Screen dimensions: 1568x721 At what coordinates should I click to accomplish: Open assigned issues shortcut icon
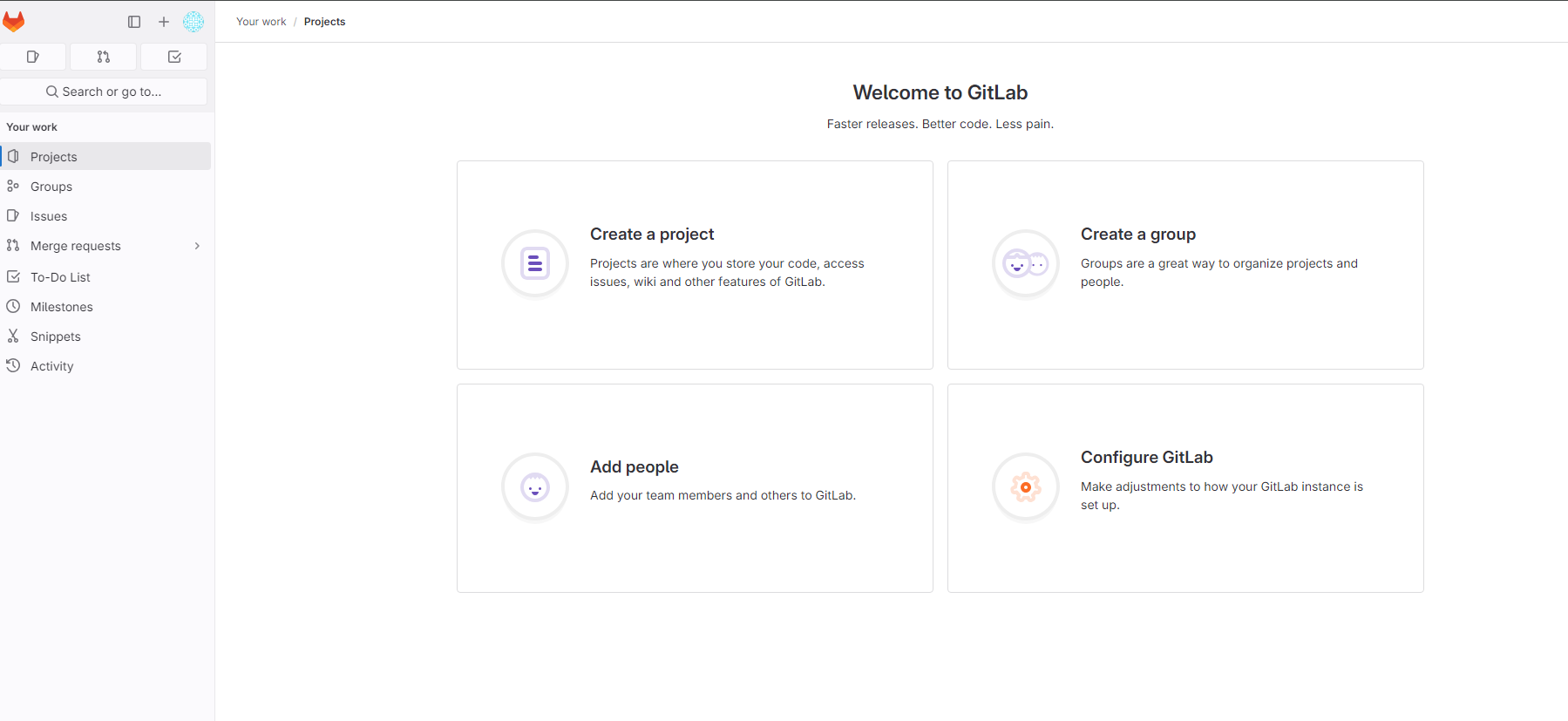coord(33,57)
